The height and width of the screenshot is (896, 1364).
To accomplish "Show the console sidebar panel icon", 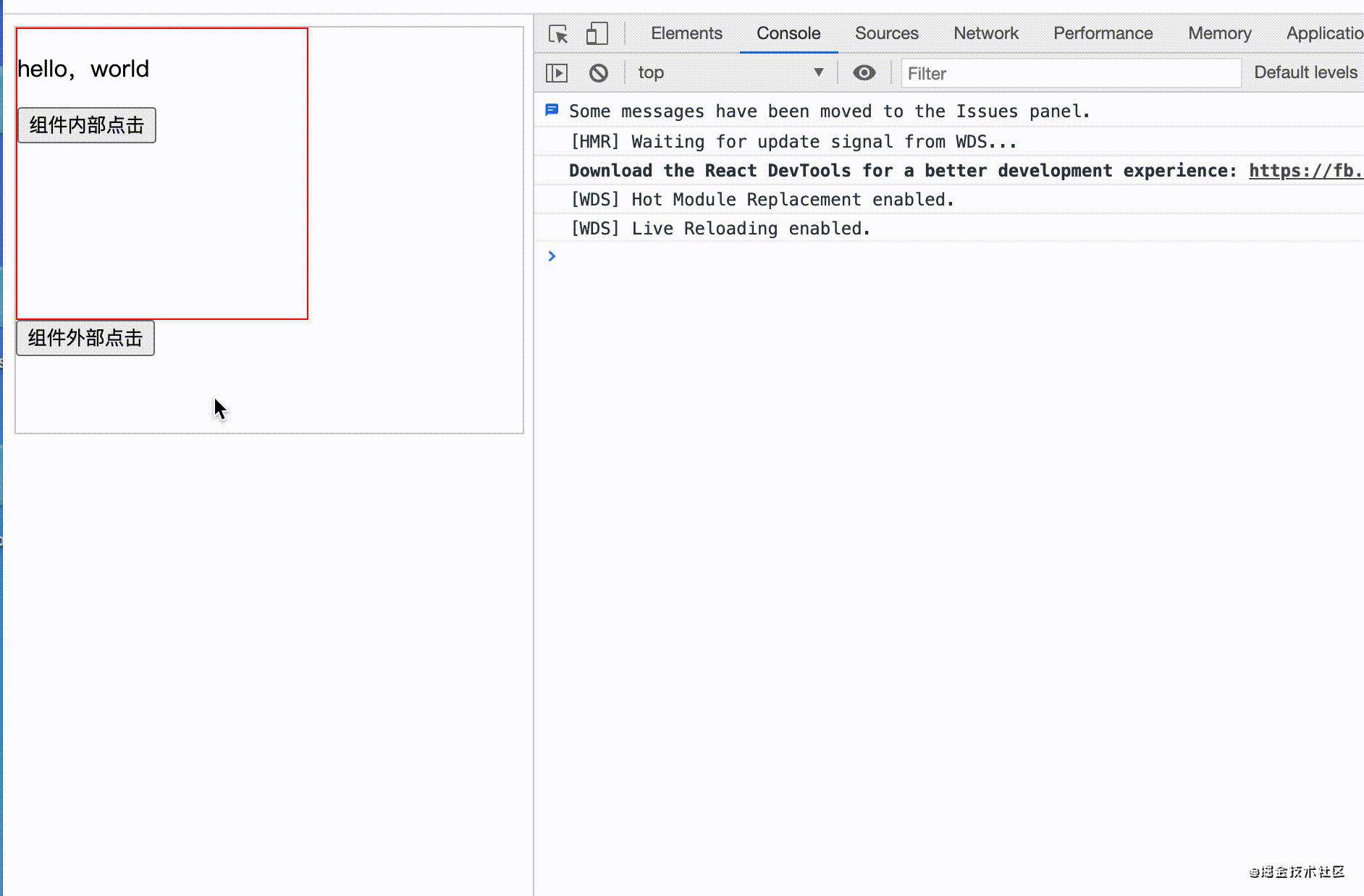I will coord(557,72).
